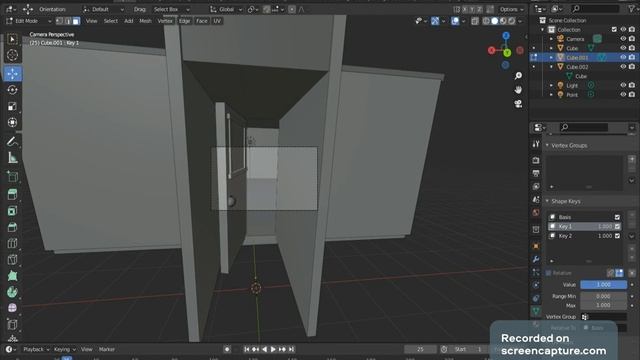
Task: Toggle the Relative shape keys checkbox
Action: 549,273
